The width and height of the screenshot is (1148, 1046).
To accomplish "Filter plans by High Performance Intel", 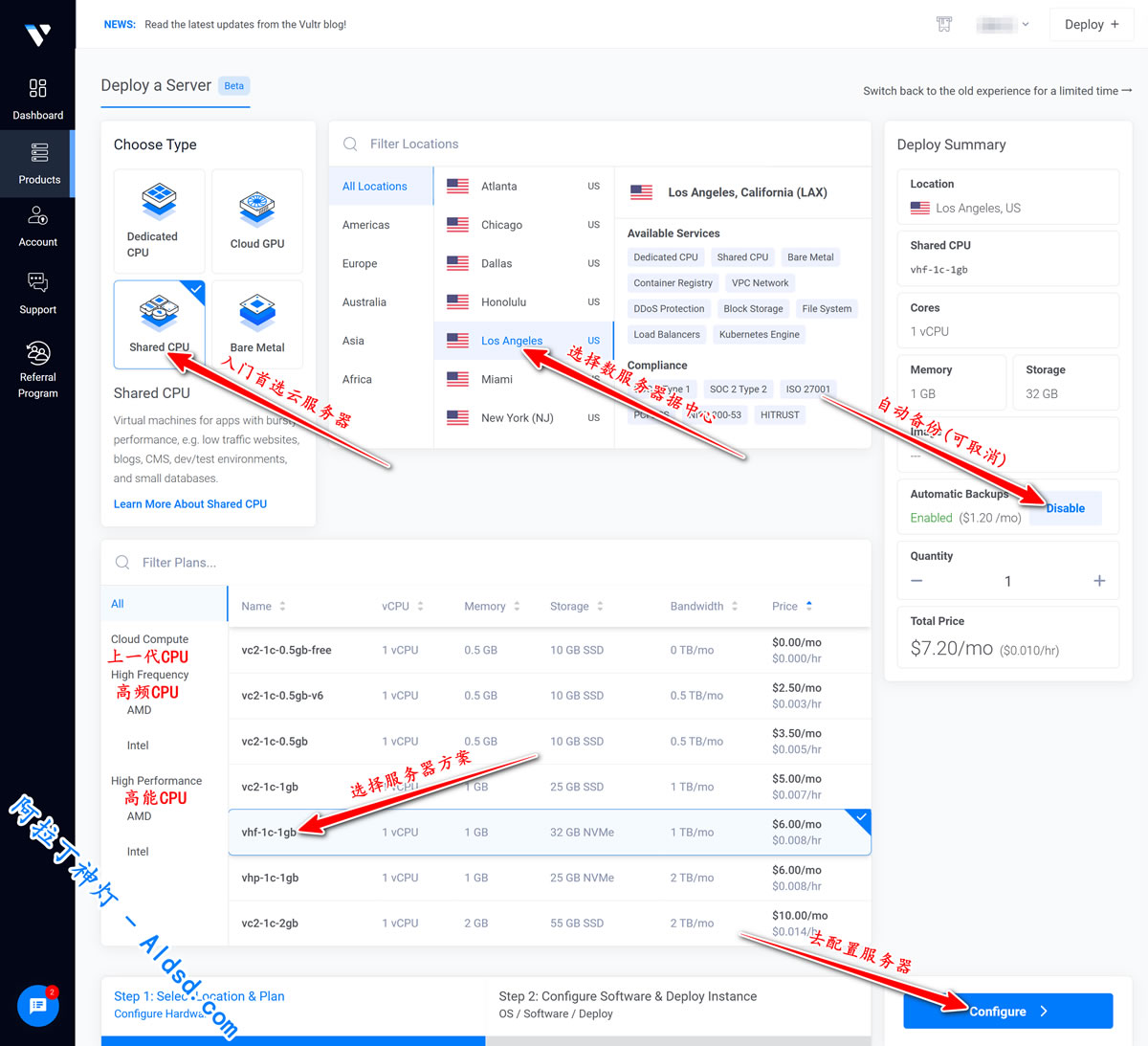I will [138, 852].
